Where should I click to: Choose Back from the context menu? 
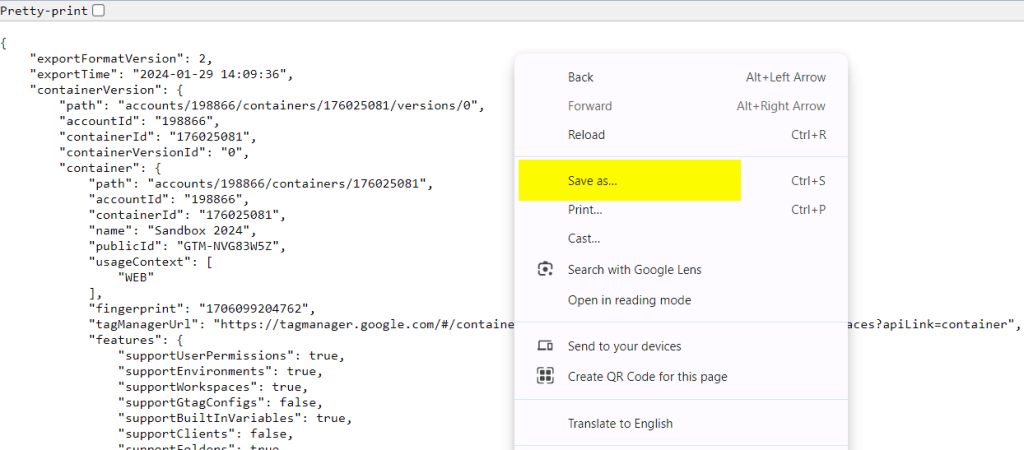click(581, 77)
